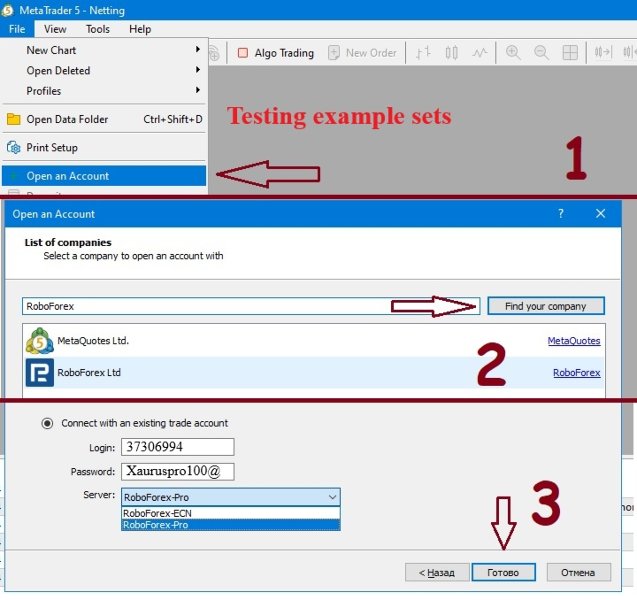Viewport: 637px width, 600px height.
Task: Click the Find your company button
Action: [x=546, y=306]
